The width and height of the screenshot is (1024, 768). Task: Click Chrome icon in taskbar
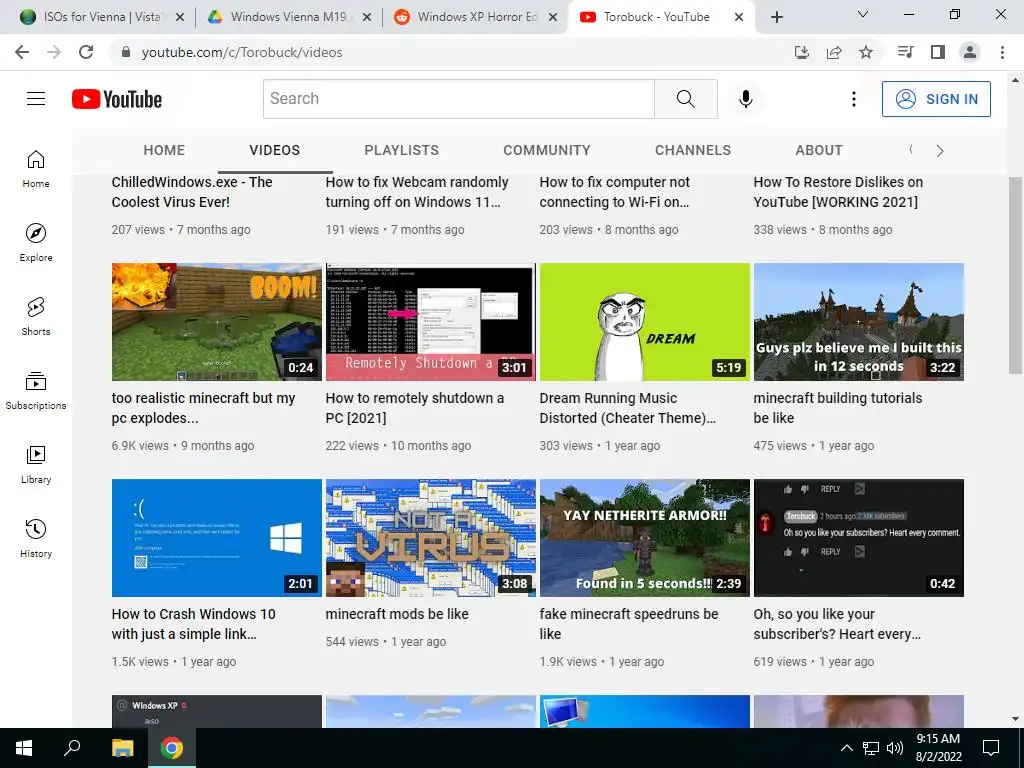(x=172, y=748)
